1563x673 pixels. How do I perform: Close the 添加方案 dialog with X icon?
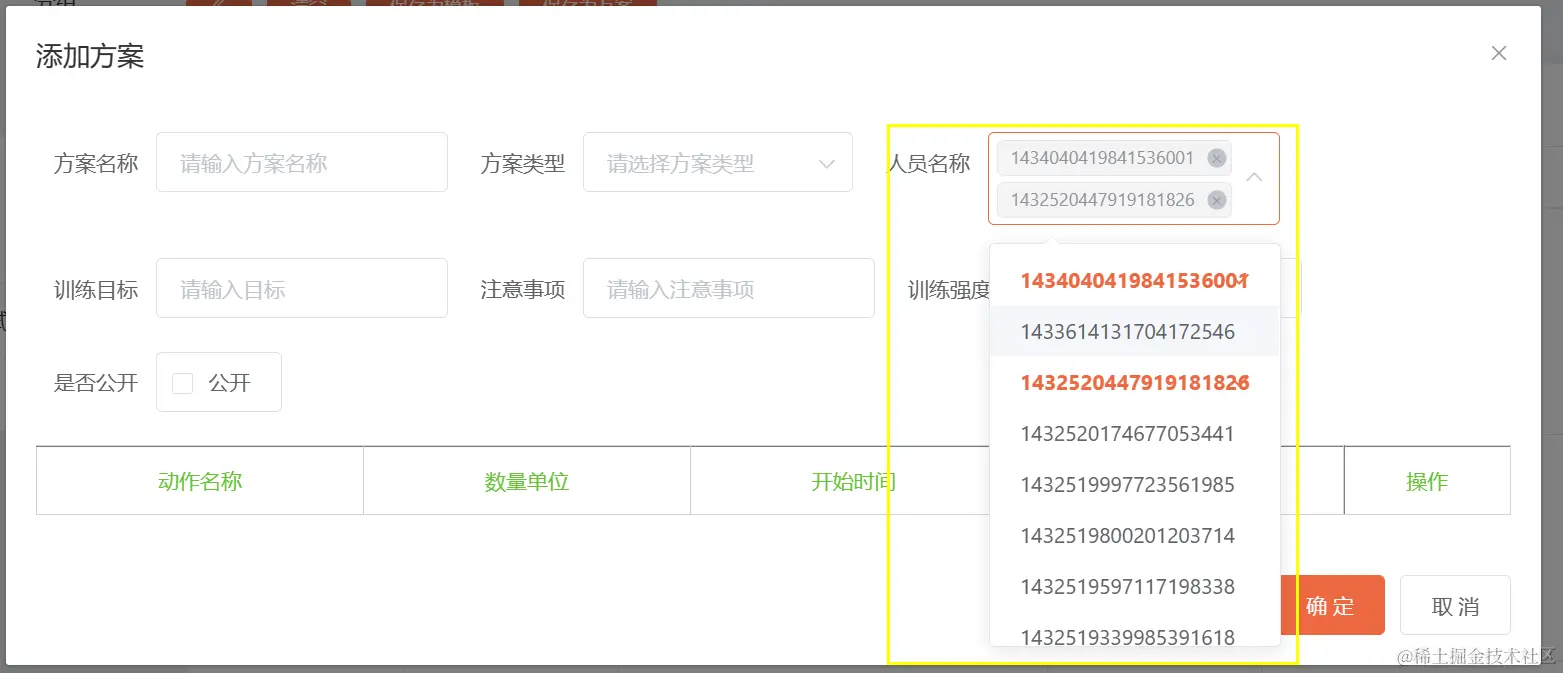point(1498,53)
